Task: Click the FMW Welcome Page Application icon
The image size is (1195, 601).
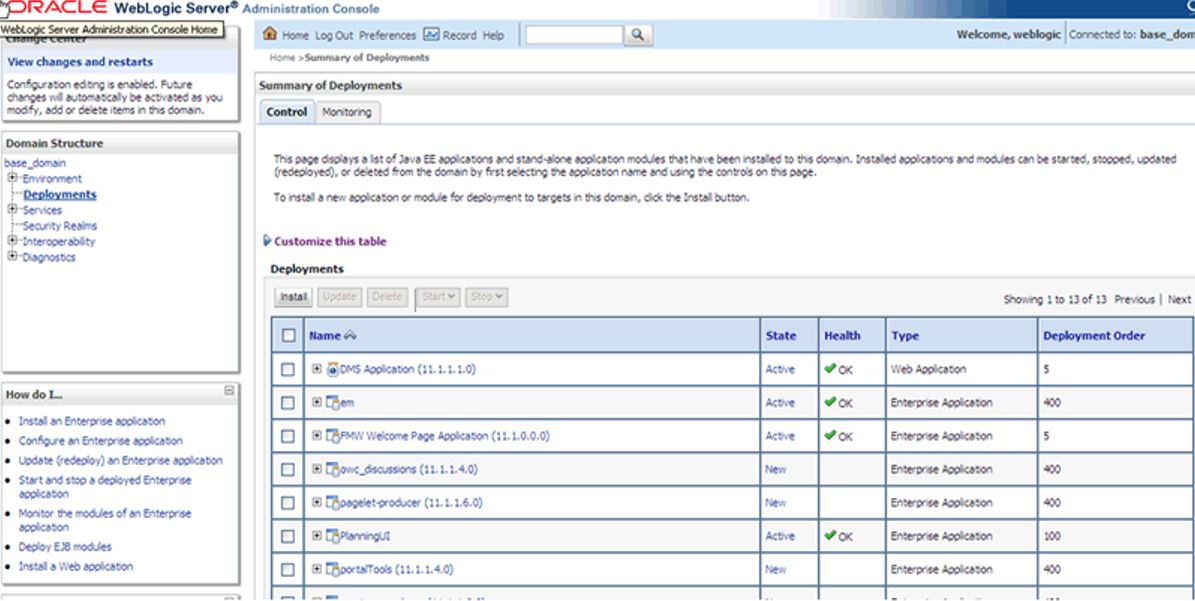Action: click(x=332, y=436)
